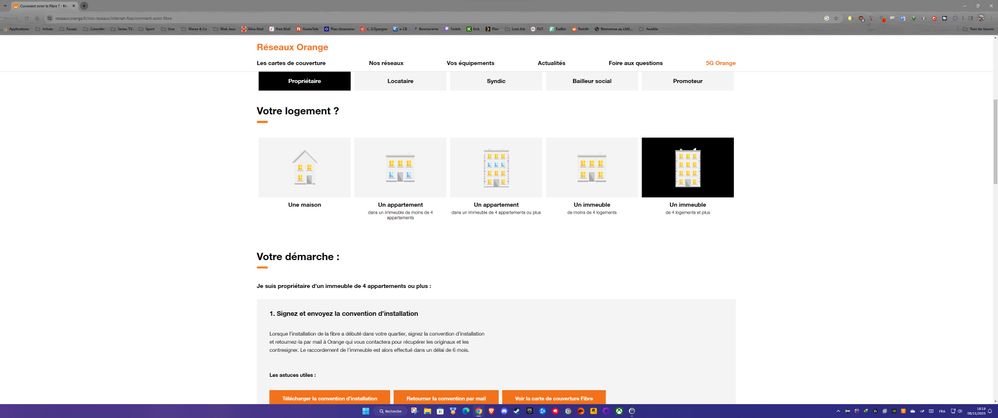Show hidden system tray icons chevron

(x=838, y=412)
